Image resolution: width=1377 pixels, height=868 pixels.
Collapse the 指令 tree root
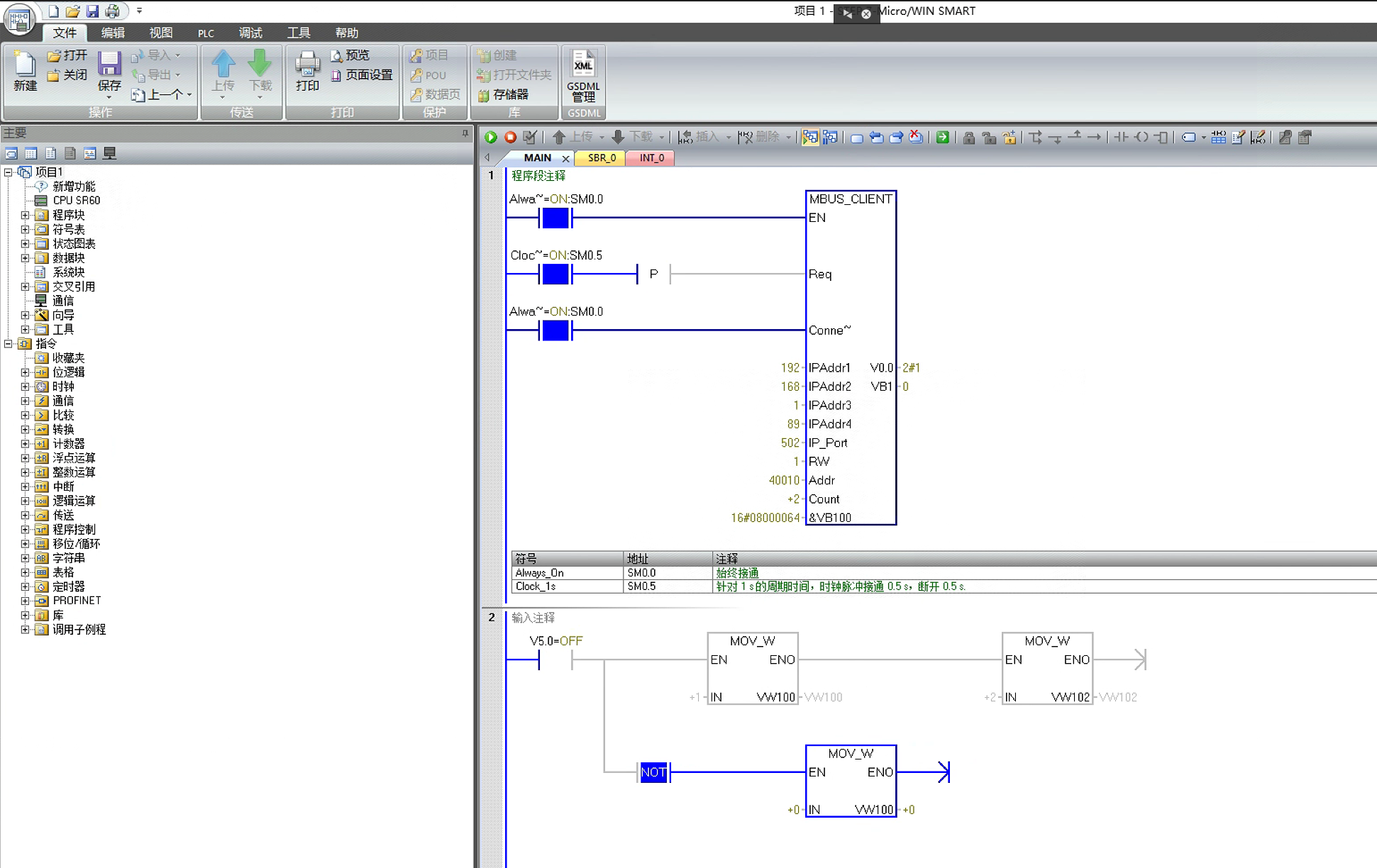click(8, 343)
